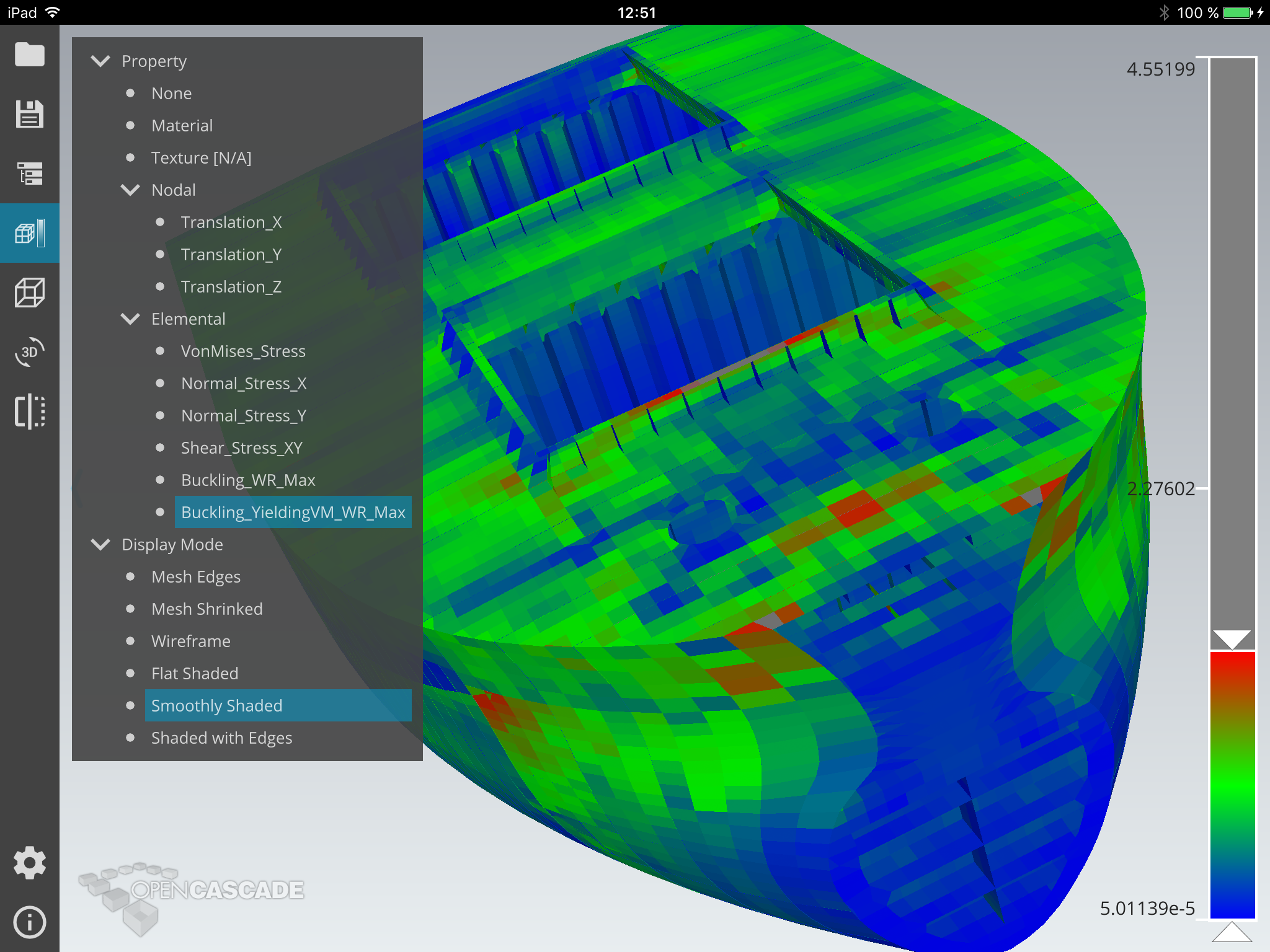Collapse the Nodal group chevron
Image resolution: width=1270 pixels, height=952 pixels.
[x=130, y=190]
